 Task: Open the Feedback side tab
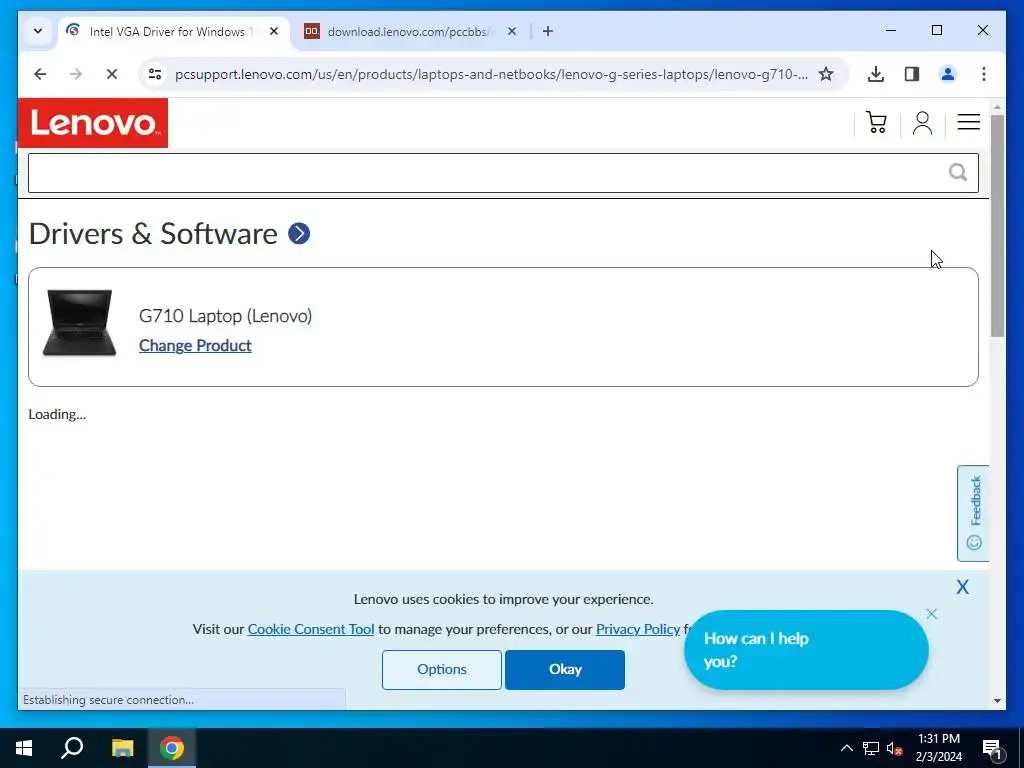(973, 513)
